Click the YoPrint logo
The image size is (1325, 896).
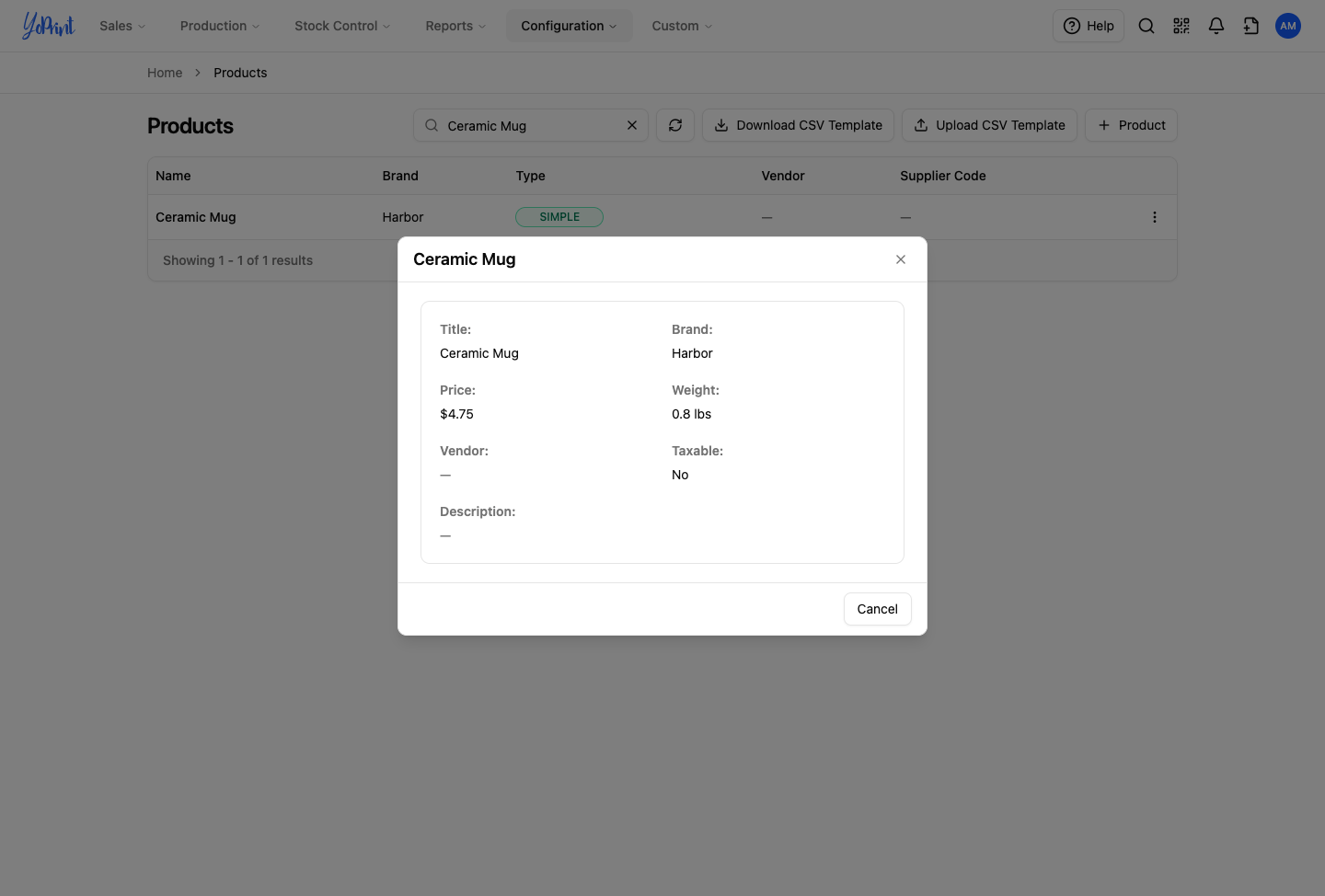48,26
